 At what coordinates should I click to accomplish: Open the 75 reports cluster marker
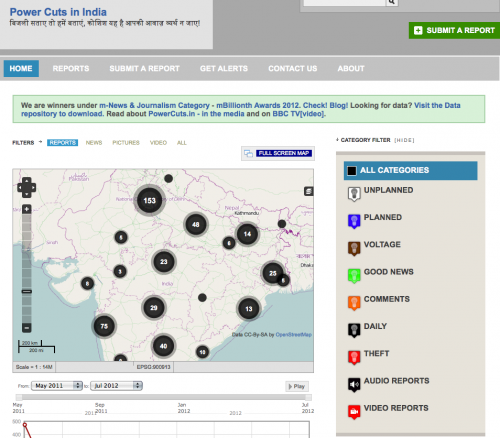pos(104,326)
